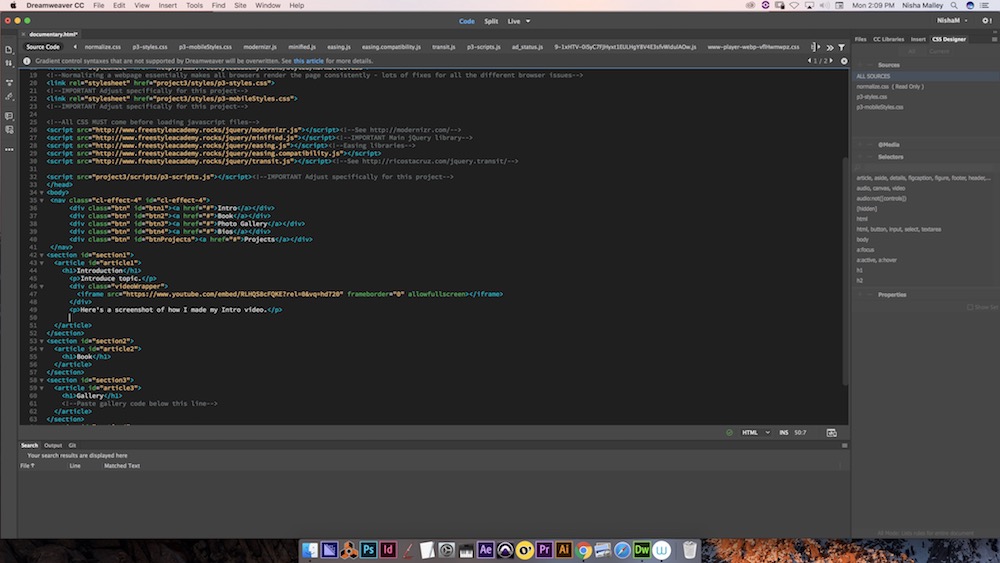Open Spotlight search in menu bar
Viewport: 1000px width, 563px height.
tap(954, 5)
